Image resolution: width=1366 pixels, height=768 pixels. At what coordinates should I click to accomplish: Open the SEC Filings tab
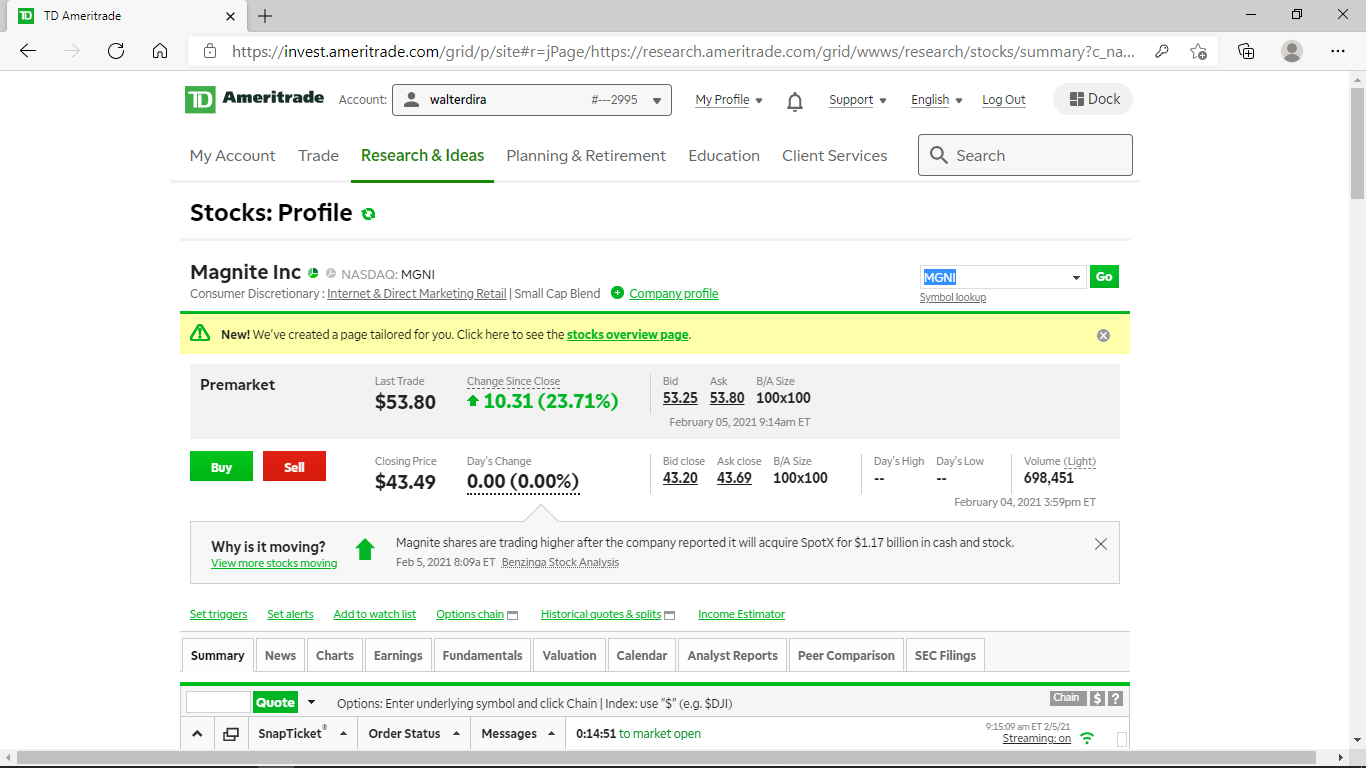(x=945, y=656)
